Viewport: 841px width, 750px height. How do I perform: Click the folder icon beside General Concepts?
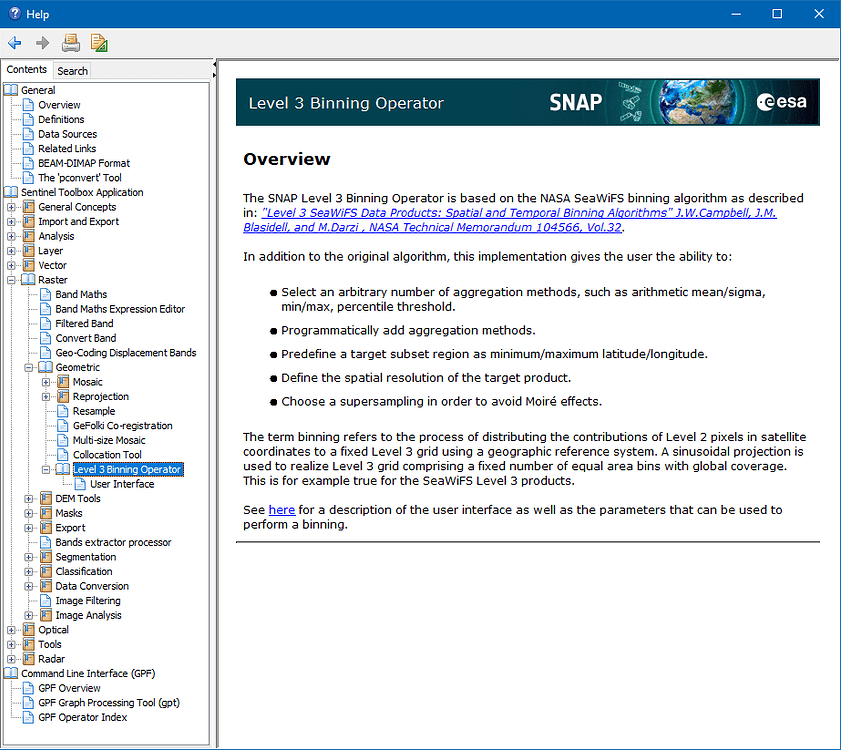click(28, 207)
